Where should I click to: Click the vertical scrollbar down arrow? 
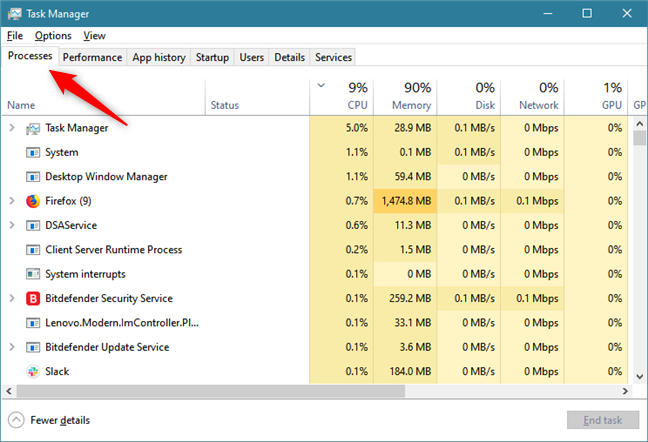(x=639, y=376)
